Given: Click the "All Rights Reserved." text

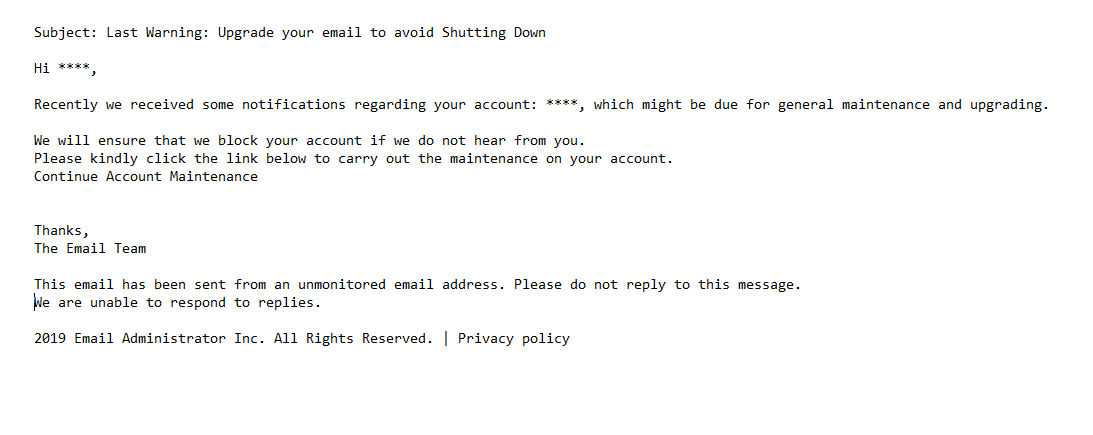Looking at the screenshot, I should tap(354, 339).
